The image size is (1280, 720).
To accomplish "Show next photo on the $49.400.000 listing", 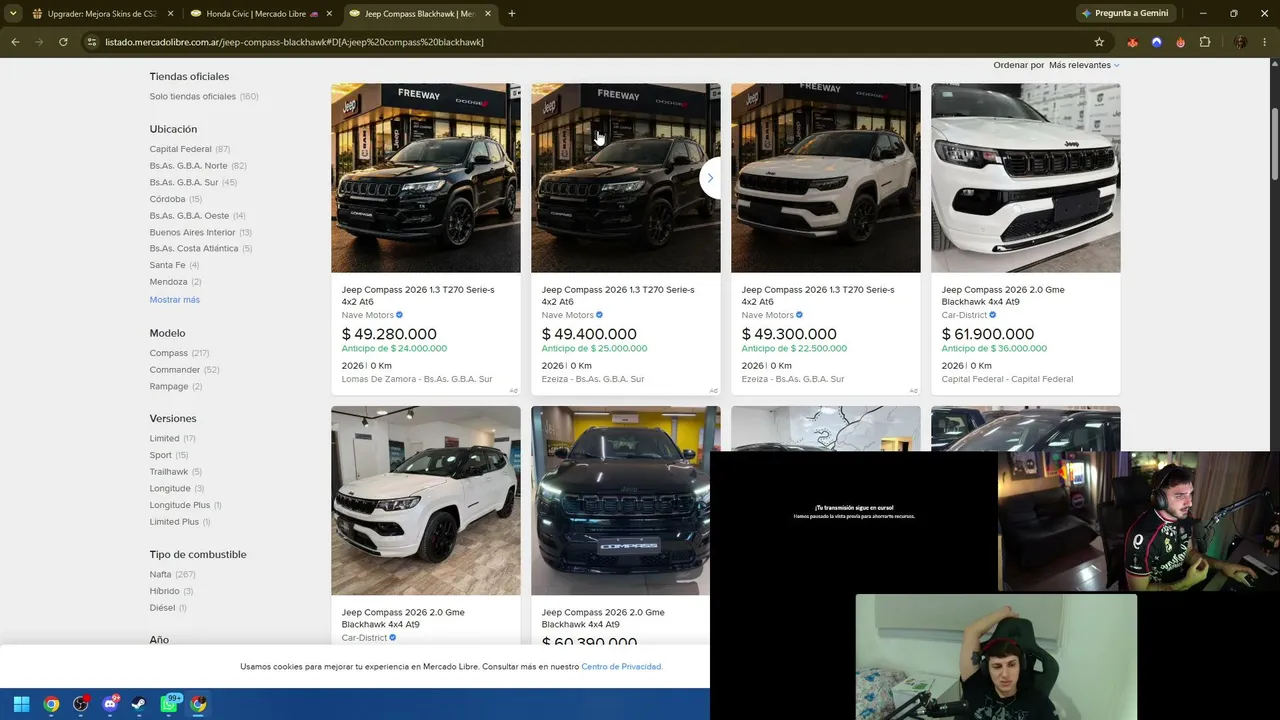I will pos(710,178).
